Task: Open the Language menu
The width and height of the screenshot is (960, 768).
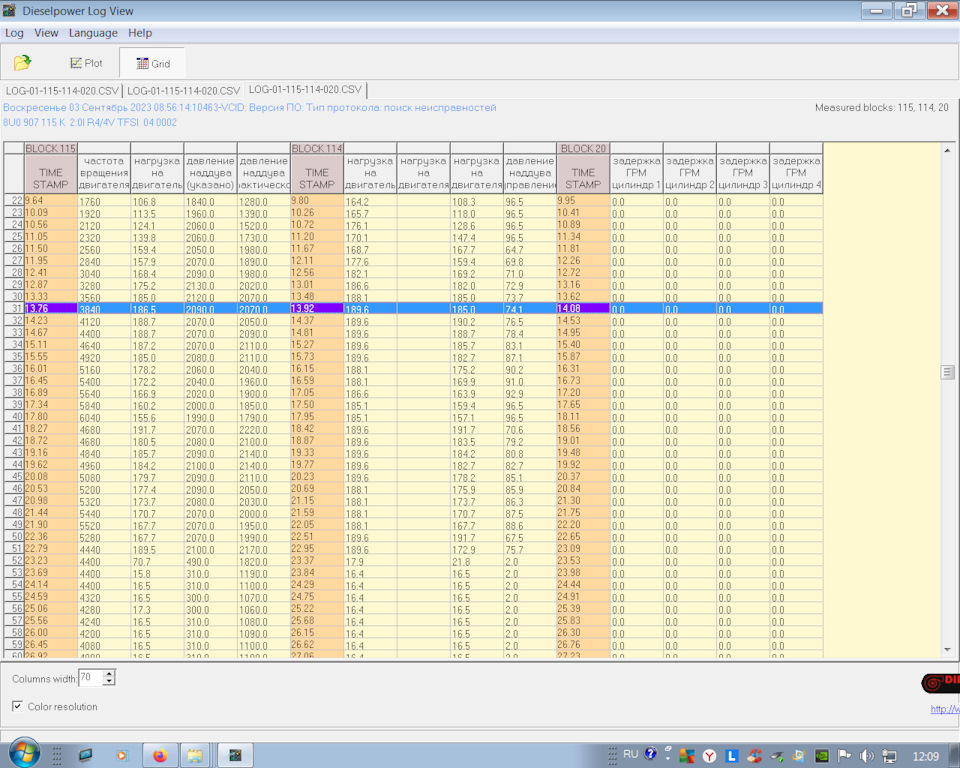Action: click(x=93, y=33)
